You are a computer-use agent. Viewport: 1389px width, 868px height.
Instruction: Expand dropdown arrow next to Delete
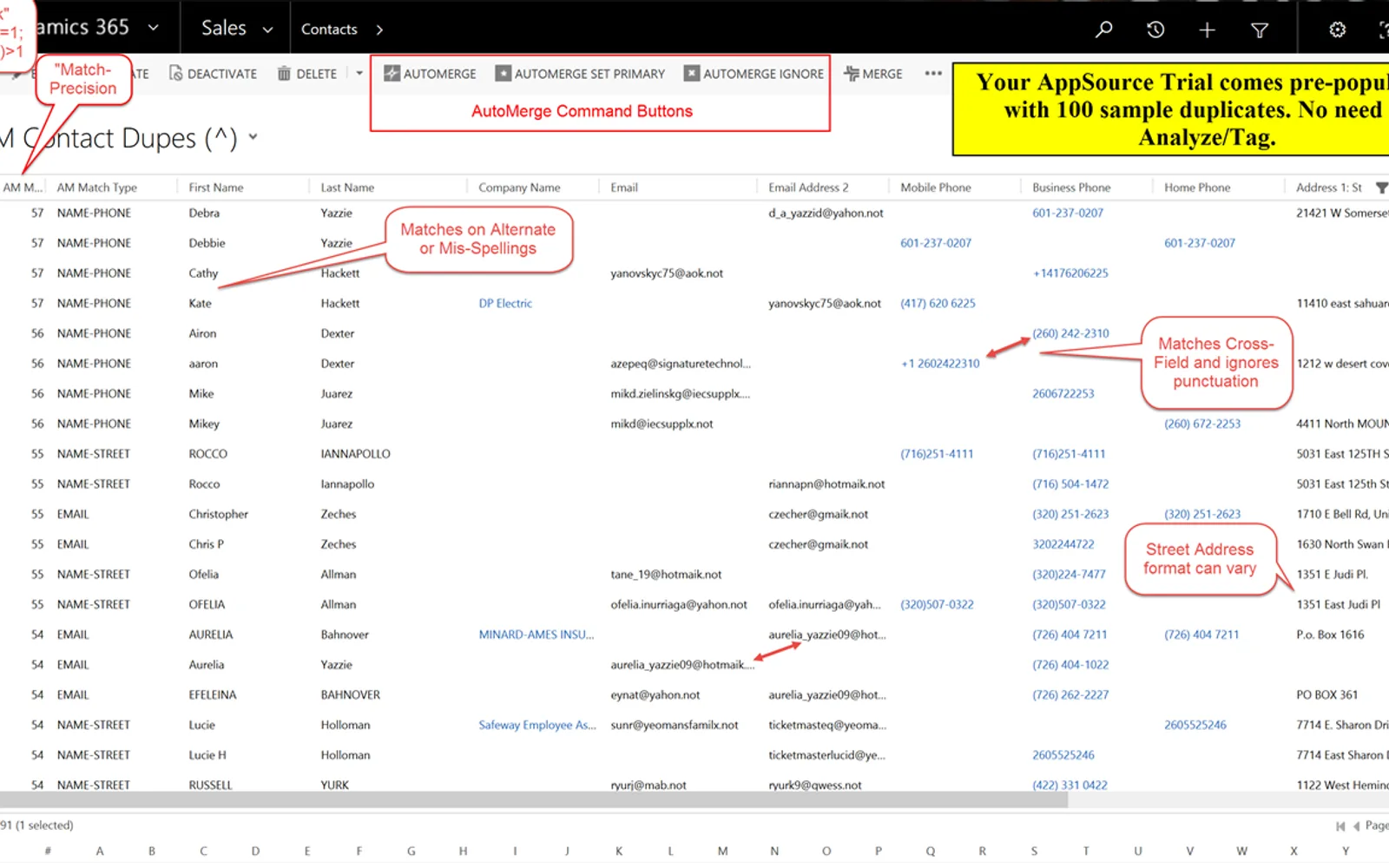[x=359, y=73]
